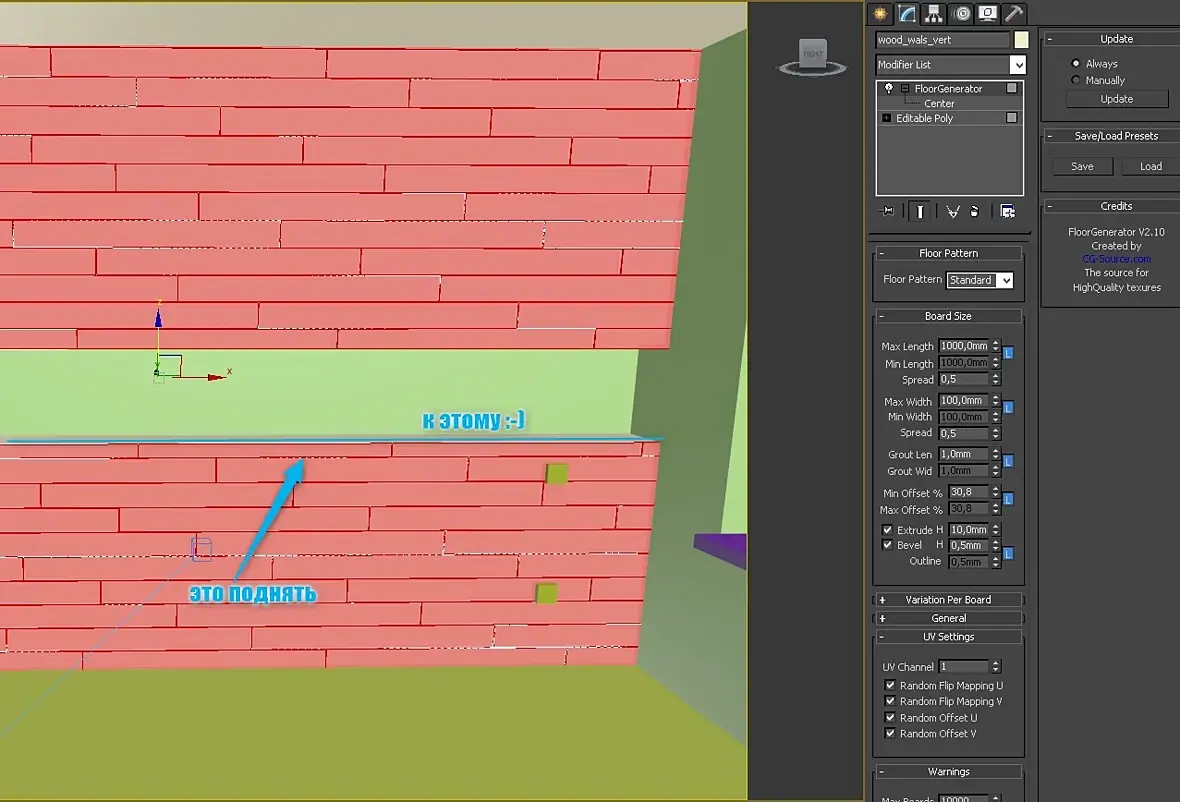Collapse the FloorGenerator stack entry
Viewport: 1180px width, 802px height.
tap(905, 89)
